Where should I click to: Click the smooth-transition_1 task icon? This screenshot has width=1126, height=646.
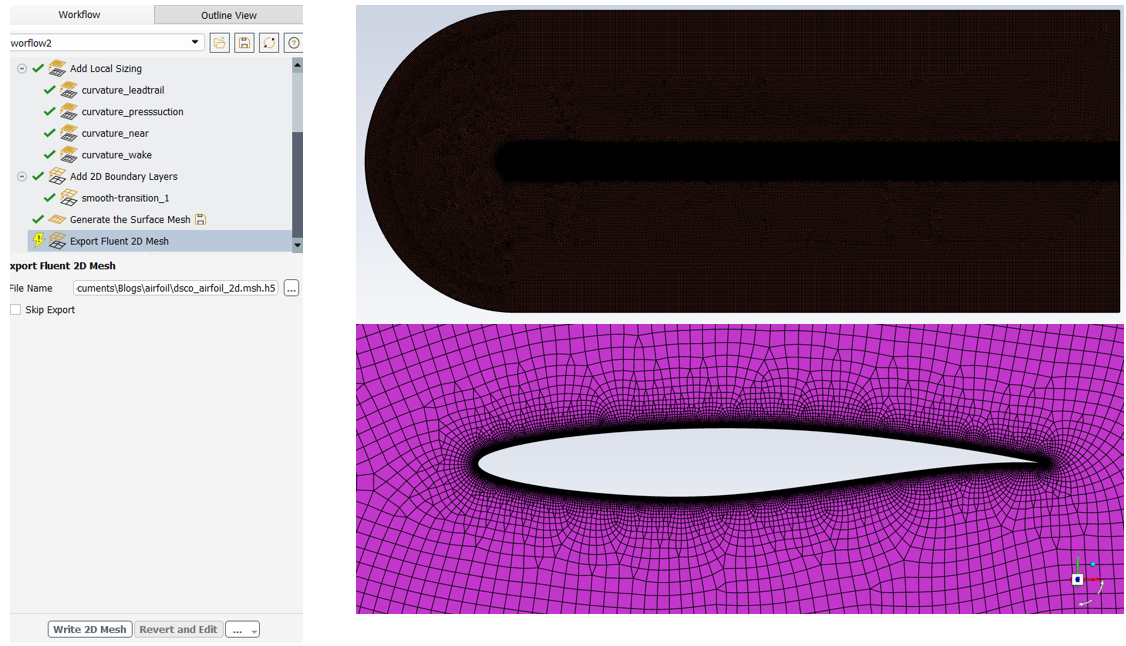(x=69, y=197)
